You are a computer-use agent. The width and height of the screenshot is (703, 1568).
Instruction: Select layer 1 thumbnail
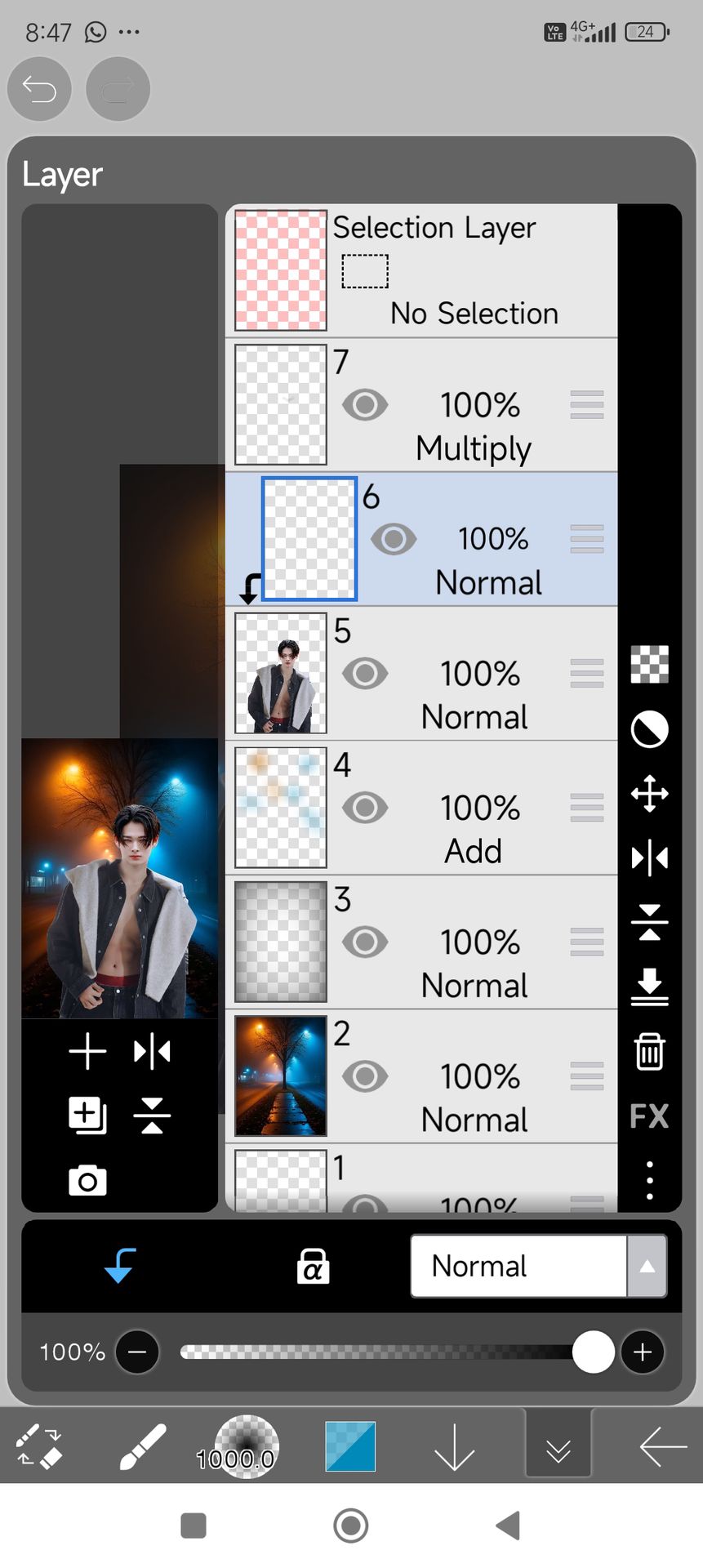point(281,1180)
